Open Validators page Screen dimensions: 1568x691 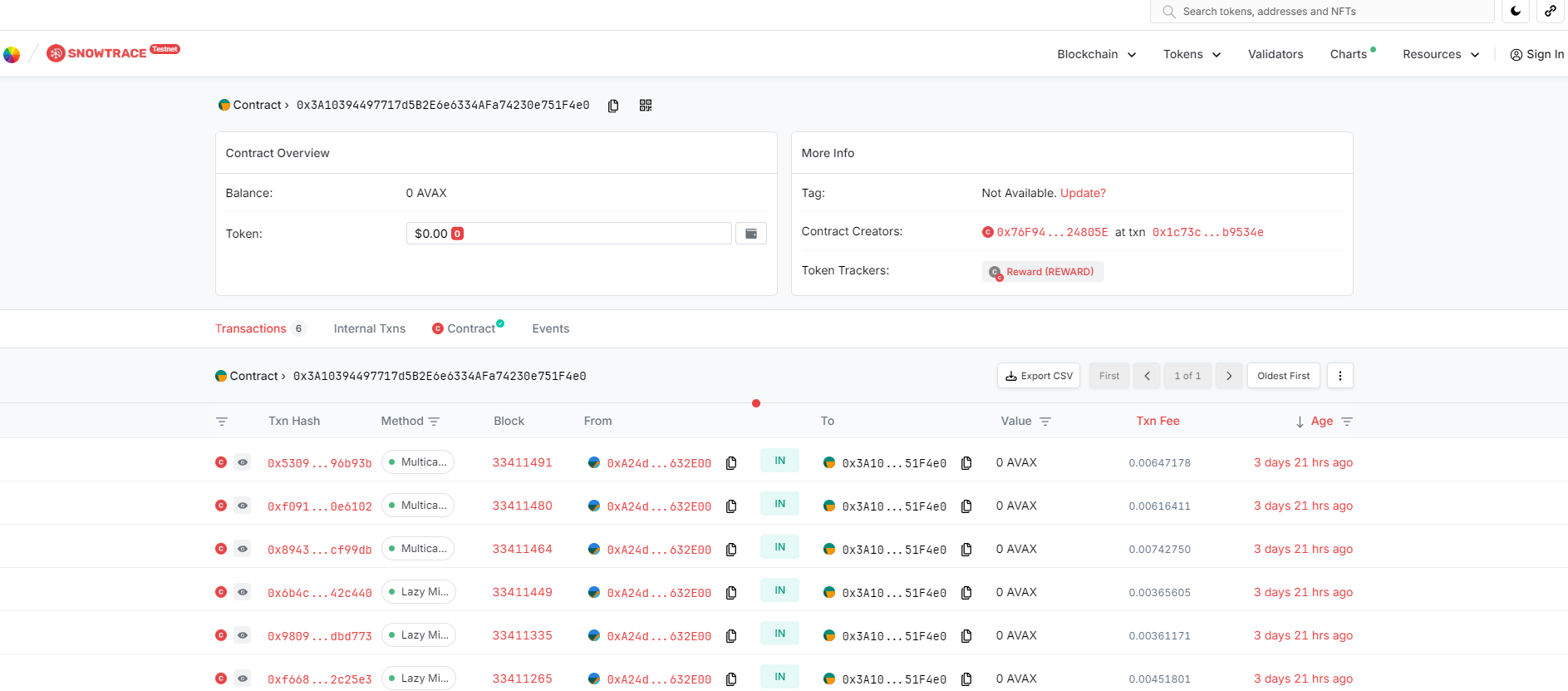[x=1276, y=54]
